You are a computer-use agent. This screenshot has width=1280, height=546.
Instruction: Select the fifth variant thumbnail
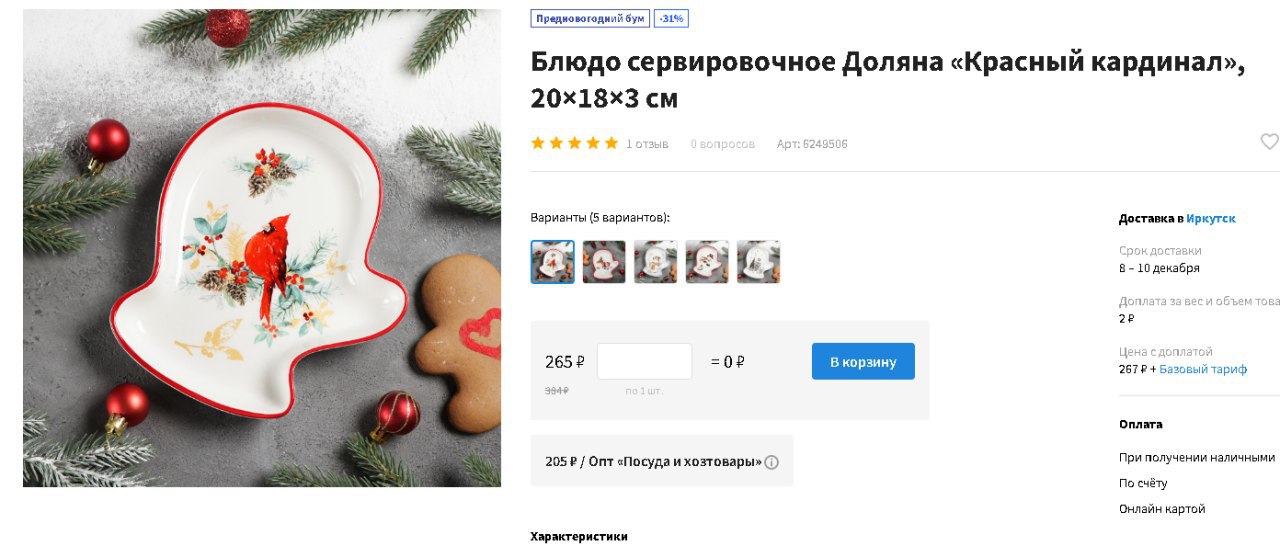(758, 262)
